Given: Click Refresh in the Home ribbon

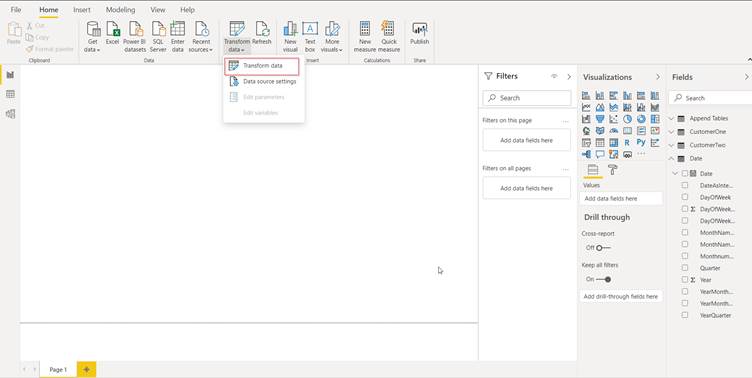Looking at the screenshot, I should (262, 34).
